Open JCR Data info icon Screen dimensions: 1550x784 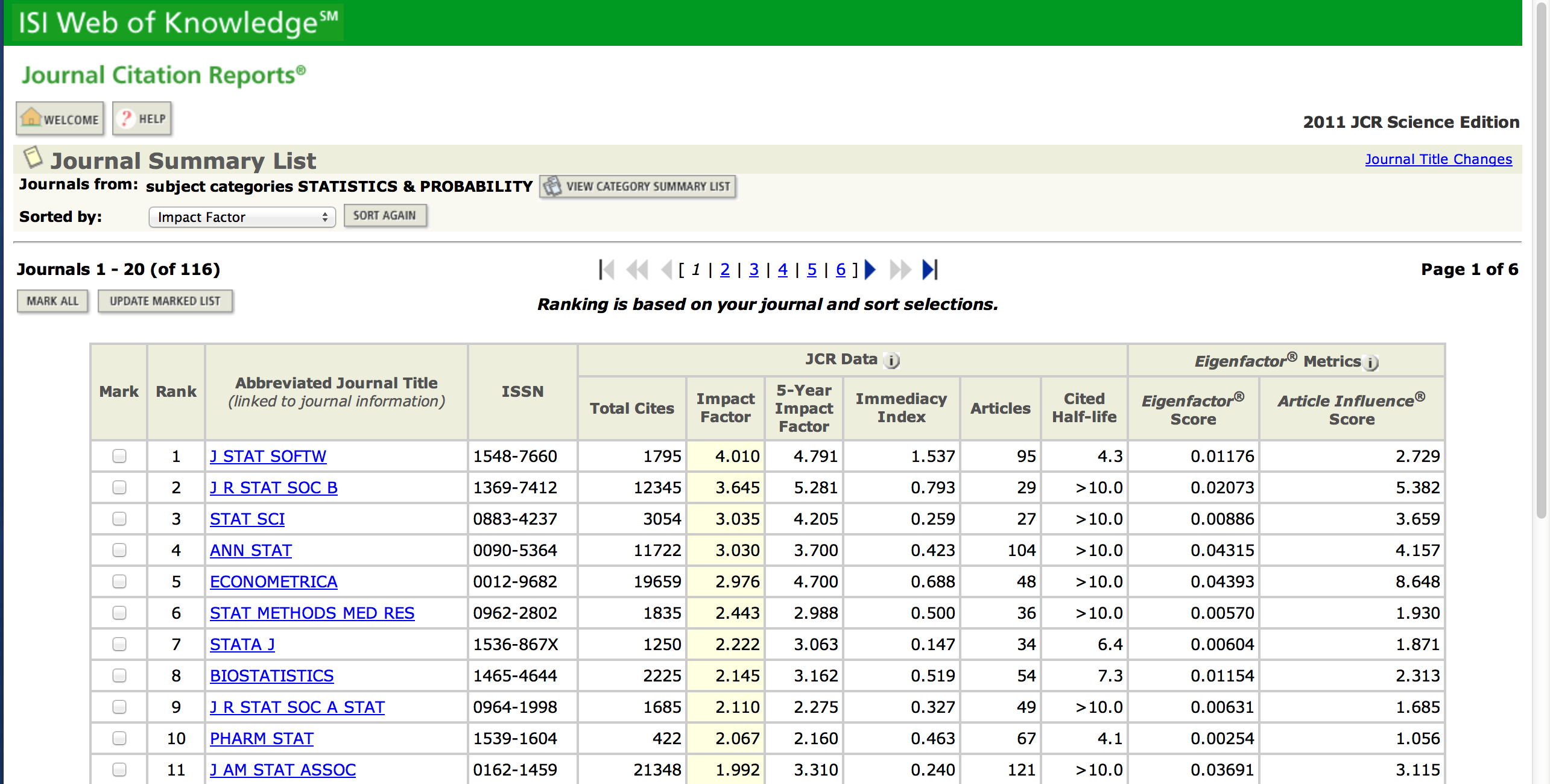(x=891, y=360)
